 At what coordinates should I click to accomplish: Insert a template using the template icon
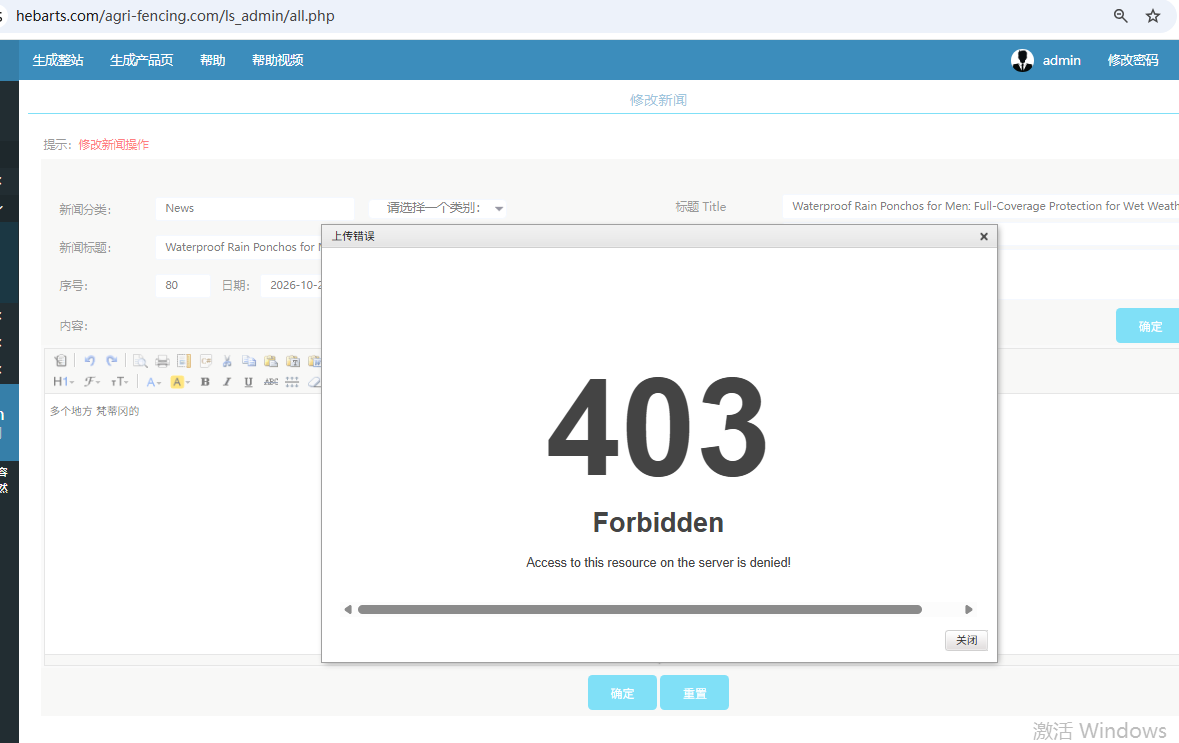pos(183,361)
